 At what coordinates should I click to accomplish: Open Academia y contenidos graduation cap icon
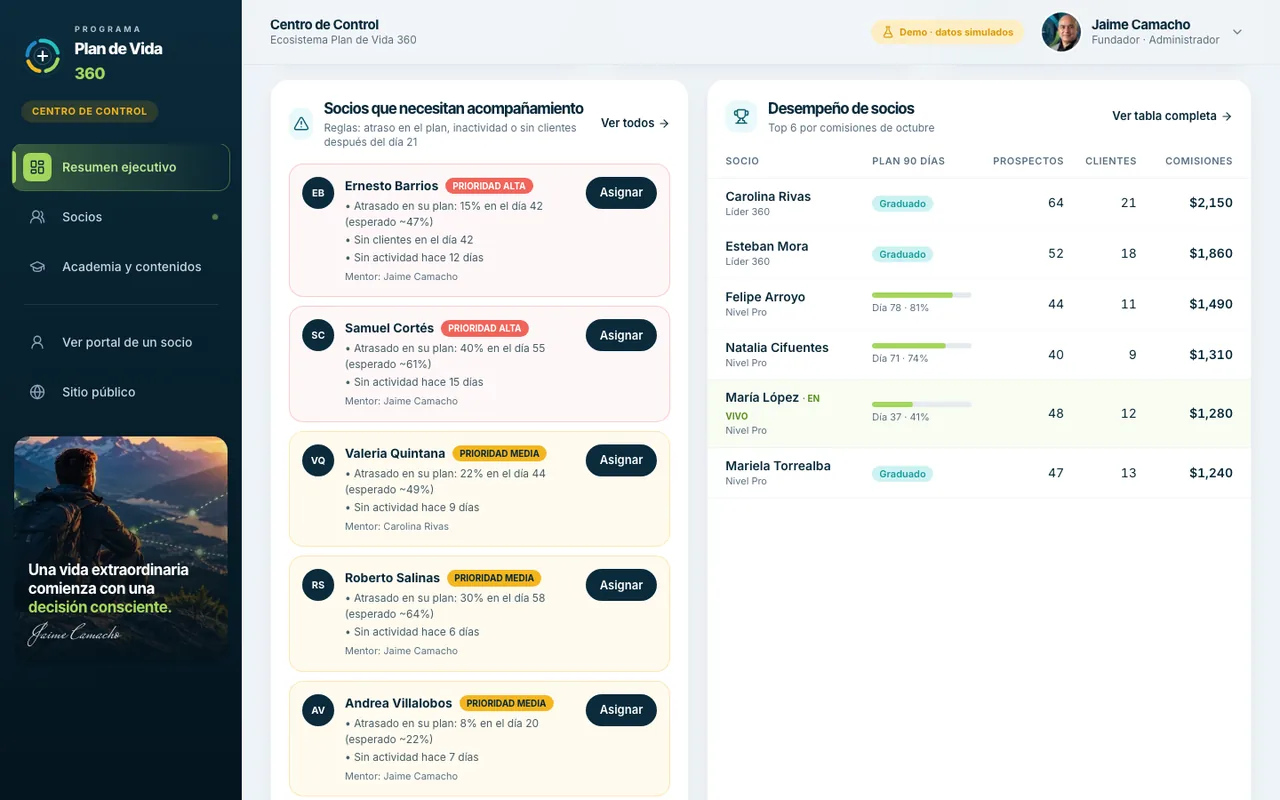(38, 267)
